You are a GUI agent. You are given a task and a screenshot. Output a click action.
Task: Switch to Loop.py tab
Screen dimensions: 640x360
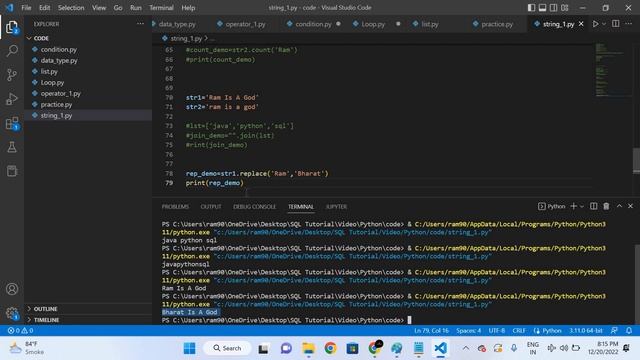(x=373, y=24)
